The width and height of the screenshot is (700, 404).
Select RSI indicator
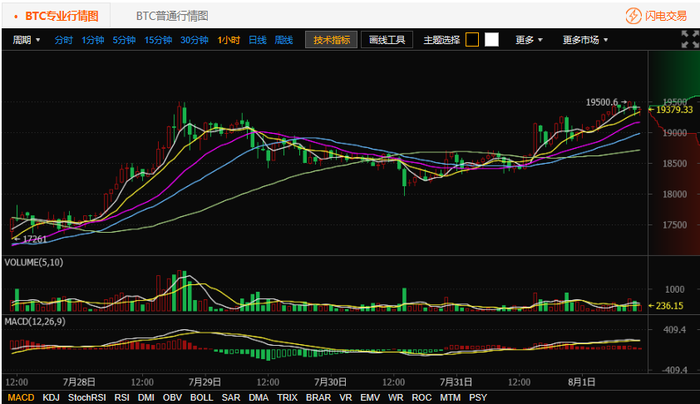(x=122, y=397)
